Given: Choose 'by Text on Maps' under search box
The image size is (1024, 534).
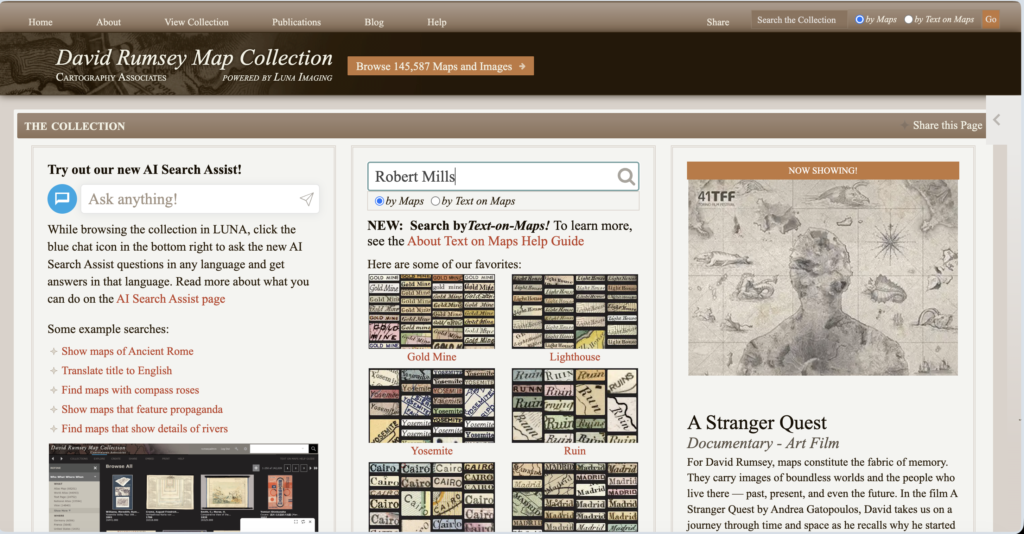Looking at the screenshot, I should pyautogui.click(x=435, y=201).
